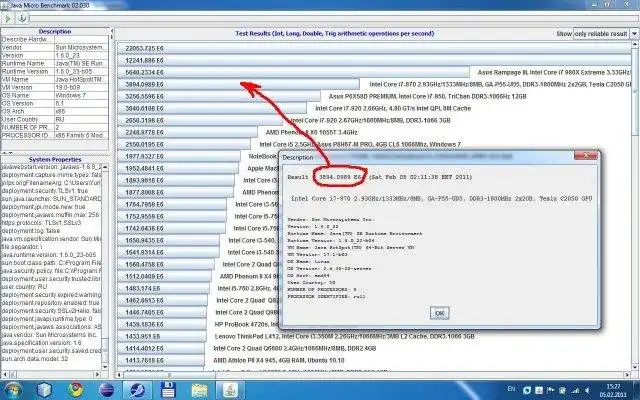Select the 3040.6198 E6 Core i7-920 result bar
The height and width of the screenshot is (400, 640).
[212, 108]
